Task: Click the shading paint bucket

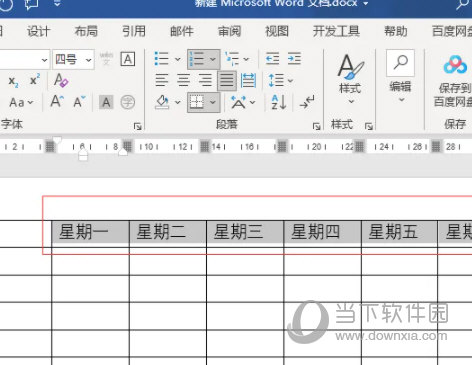Action: click(x=162, y=102)
